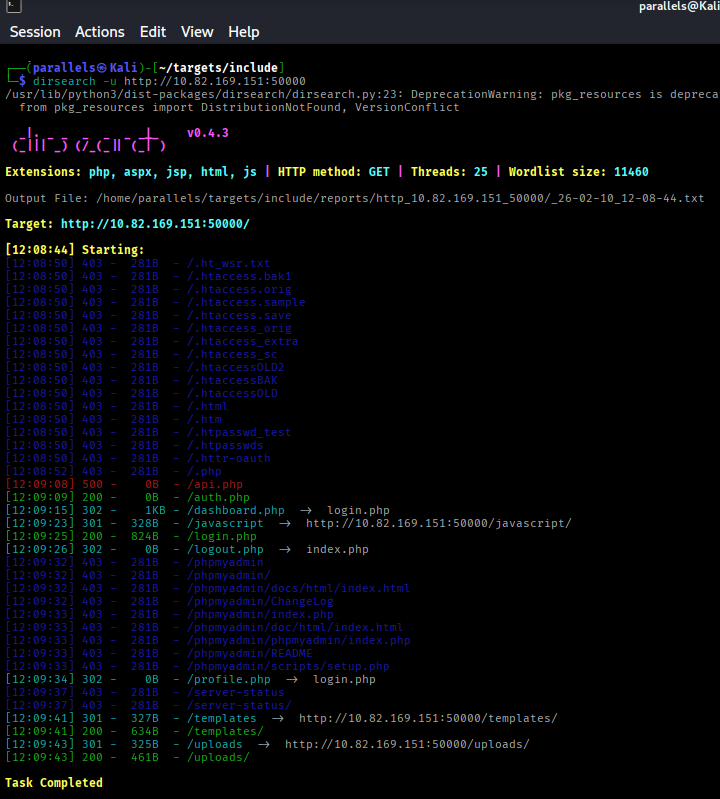Open the Edit menu
Screen dimensions: 720x799
[153, 32]
